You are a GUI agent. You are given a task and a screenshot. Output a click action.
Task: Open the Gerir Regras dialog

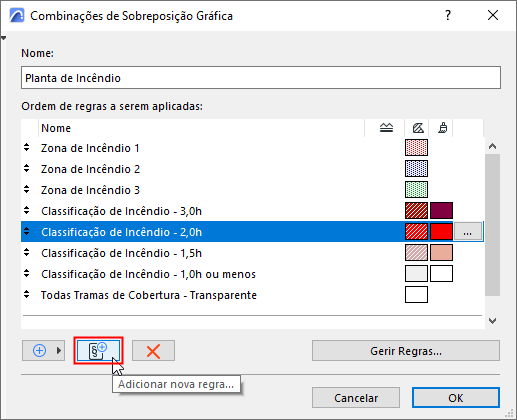click(x=406, y=351)
